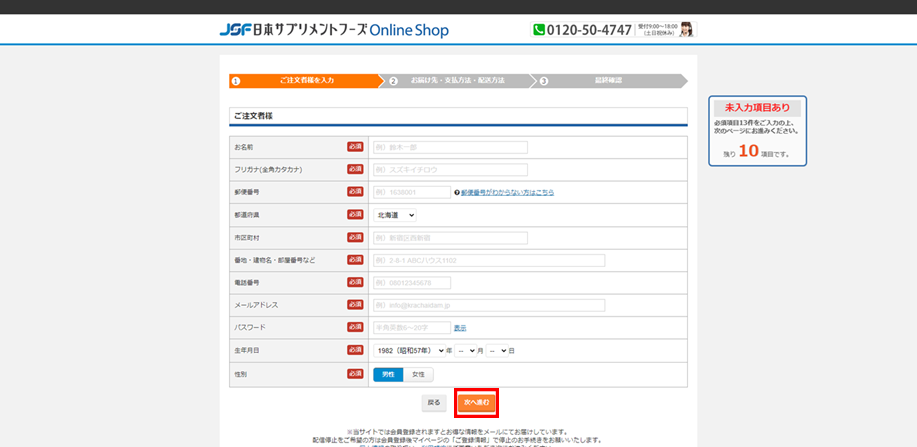917x447 pixels.
Task: Click step 3 circle number icon
Action: [544, 81]
